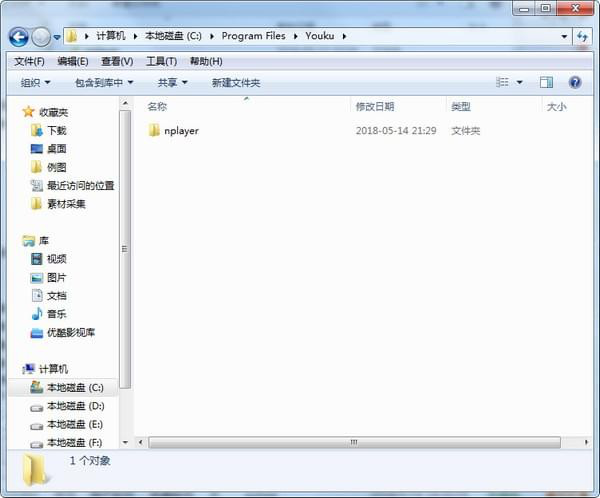The width and height of the screenshot is (600, 498).
Task: Click navigation pane scroll up arrow
Action: [x=125, y=103]
